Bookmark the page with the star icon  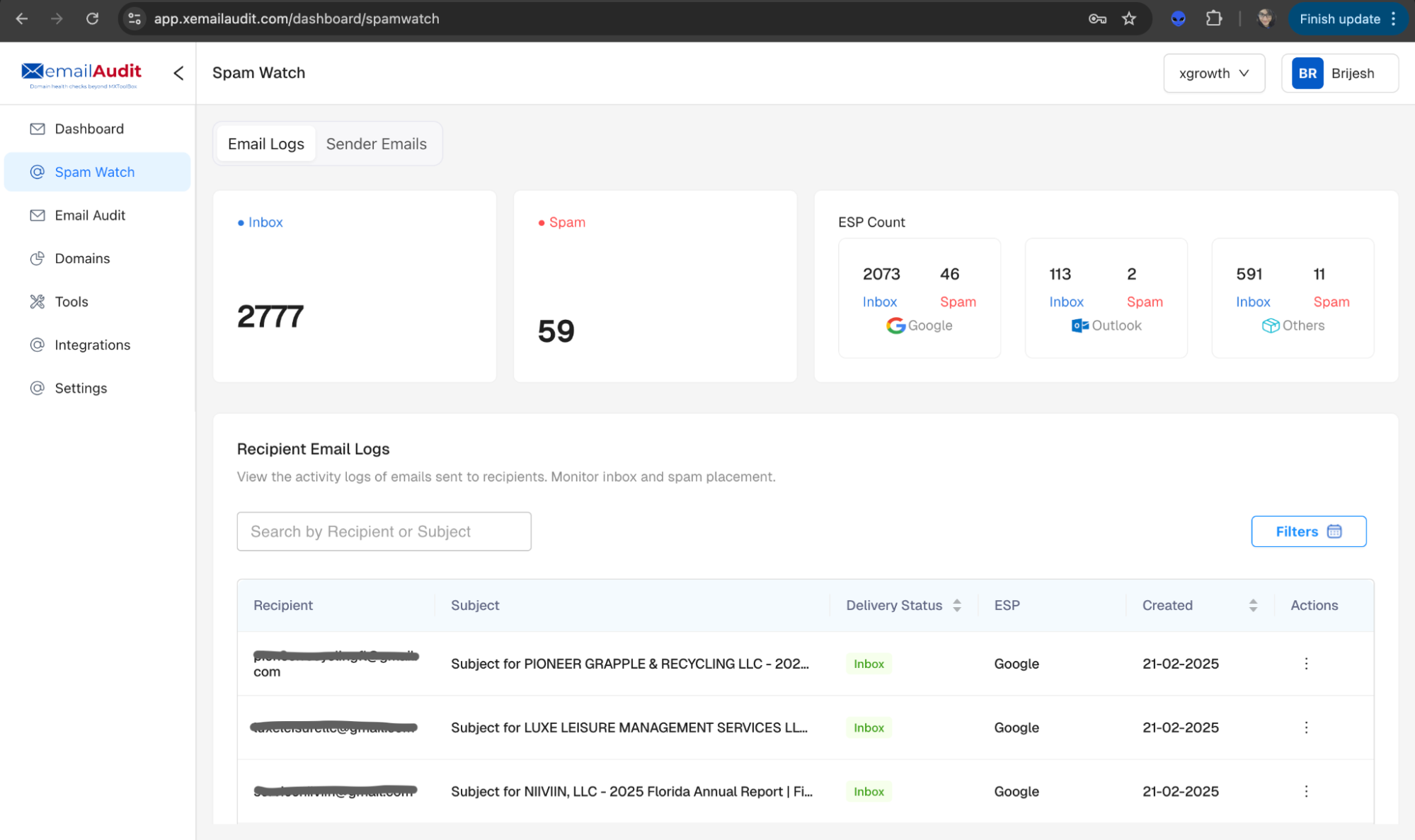pyautogui.click(x=1129, y=19)
